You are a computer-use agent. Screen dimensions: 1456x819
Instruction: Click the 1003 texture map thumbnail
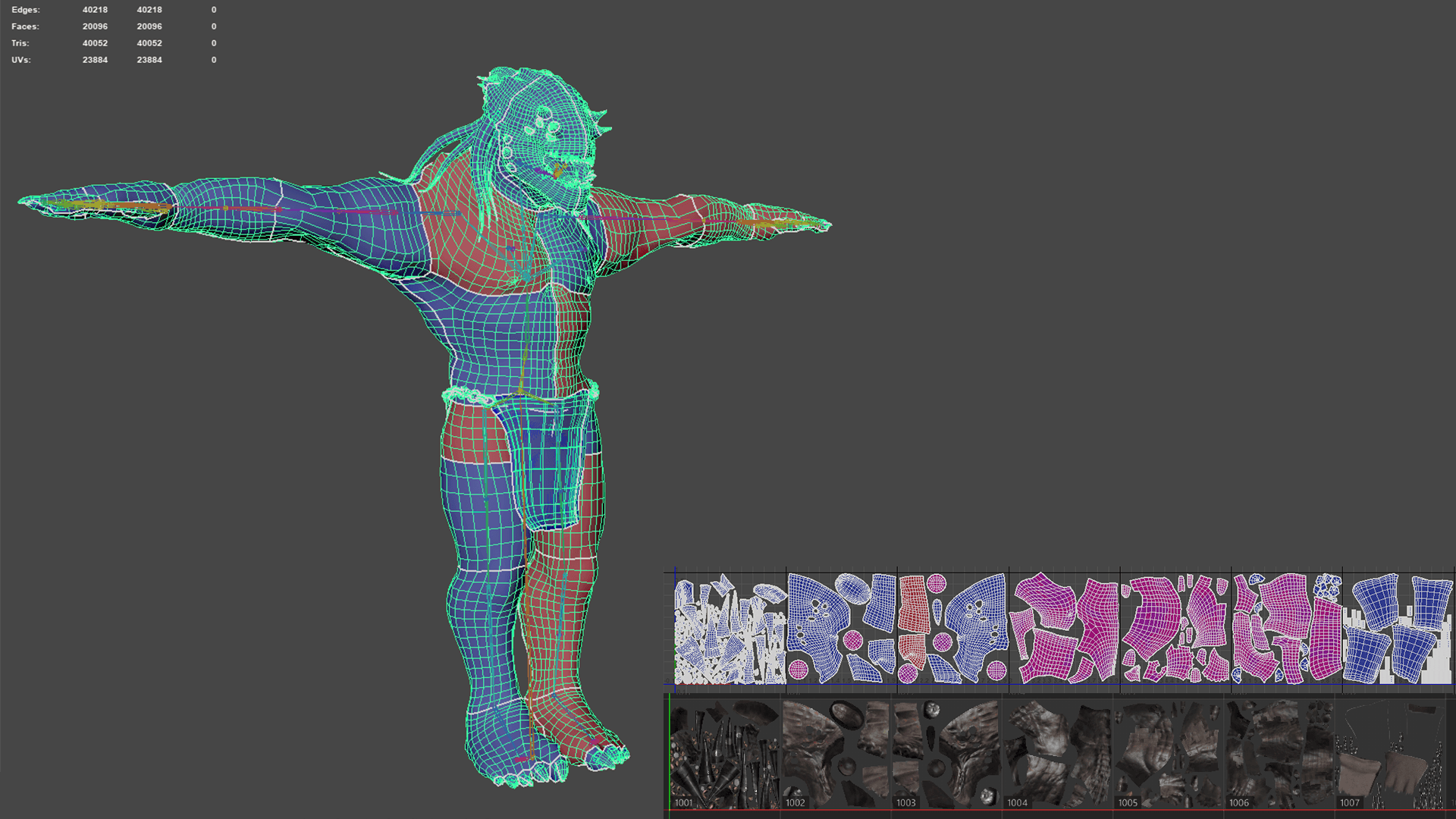(x=946, y=754)
